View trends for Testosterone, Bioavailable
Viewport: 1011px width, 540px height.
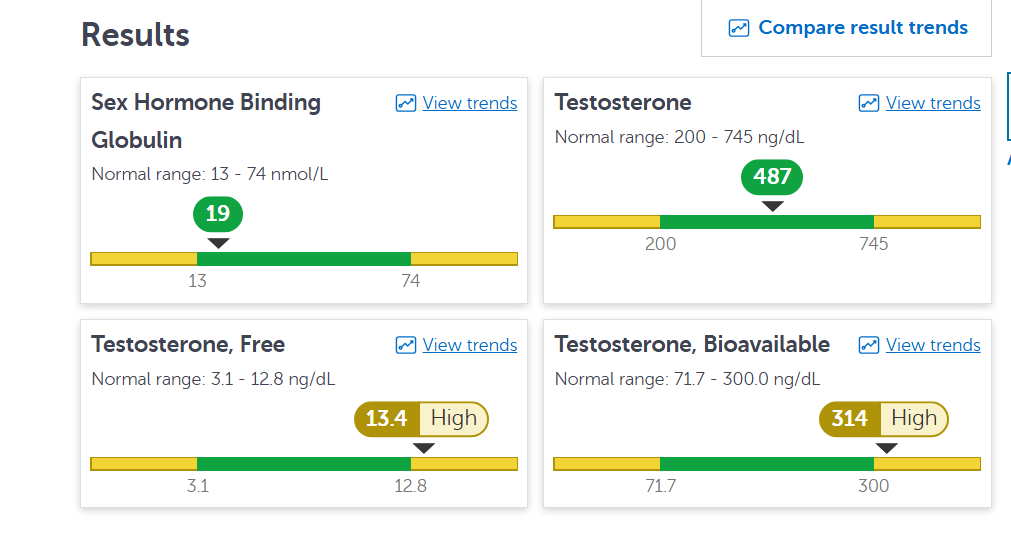tap(933, 345)
